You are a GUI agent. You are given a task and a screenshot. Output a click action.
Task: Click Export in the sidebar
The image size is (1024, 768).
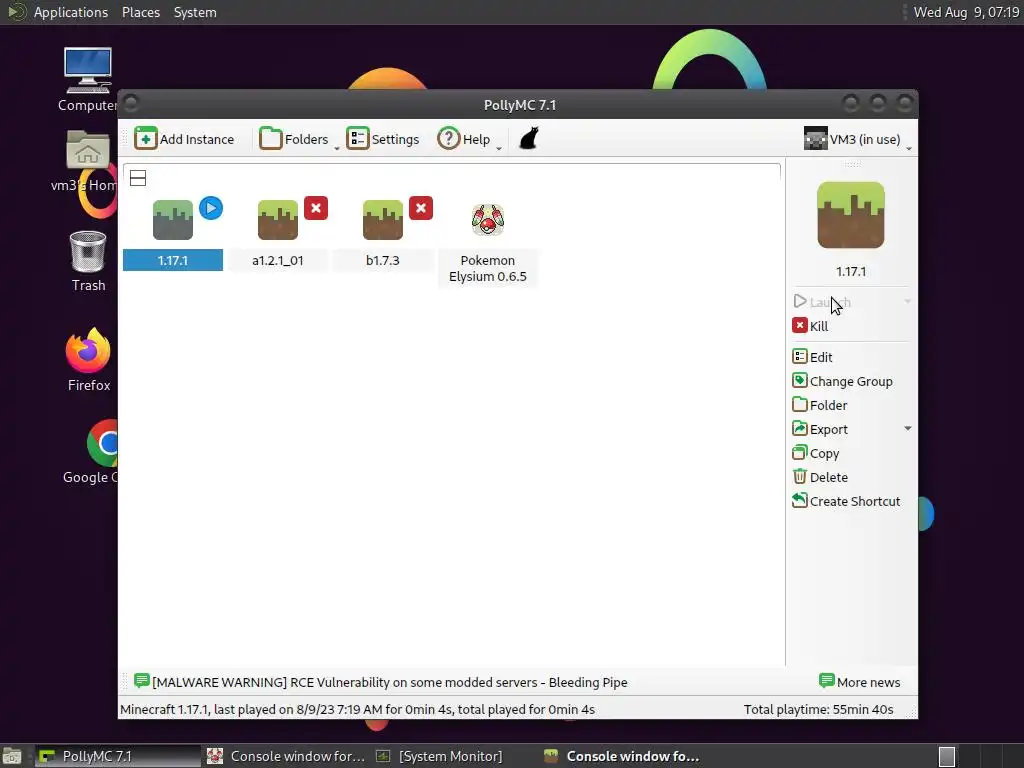coord(820,430)
